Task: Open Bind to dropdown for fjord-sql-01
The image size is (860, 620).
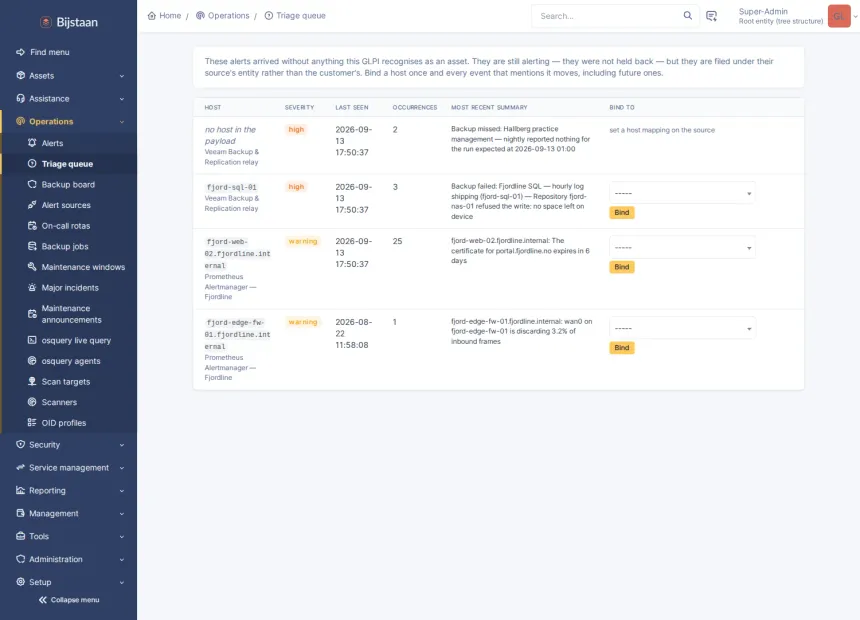Action: (682, 193)
